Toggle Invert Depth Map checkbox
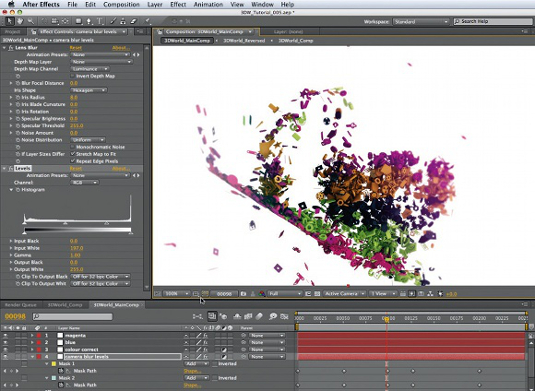This screenshot has height=391, width=535. coord(72,76)
